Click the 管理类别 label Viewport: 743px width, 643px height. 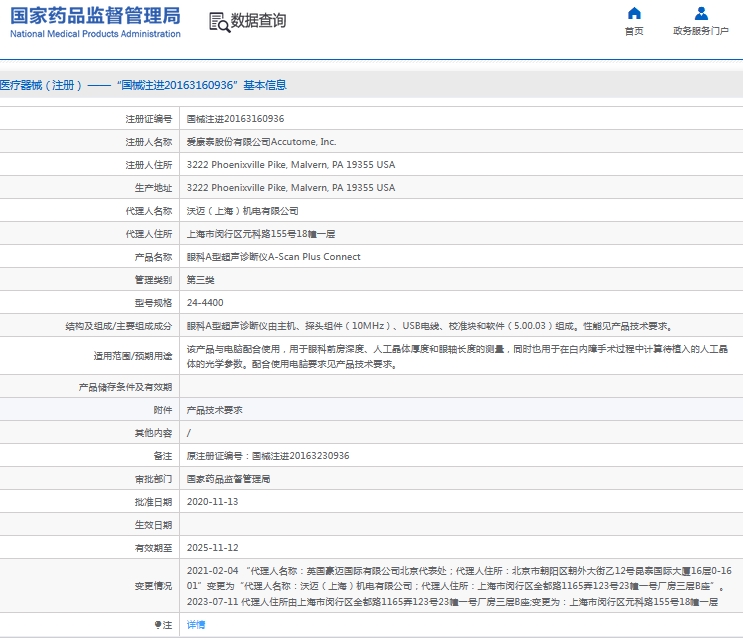(x=154, y=280)
